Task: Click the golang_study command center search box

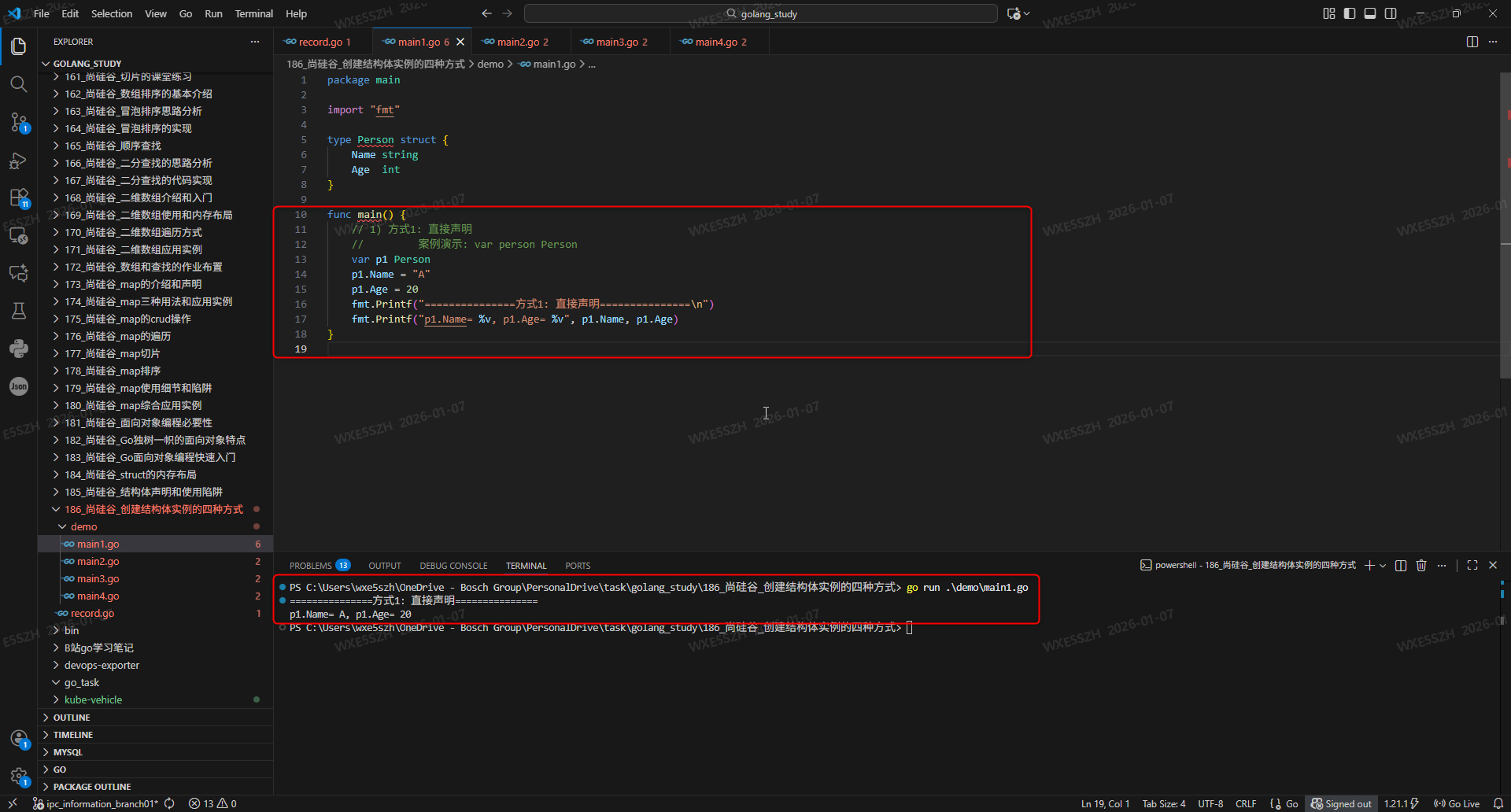Action: 761,13
